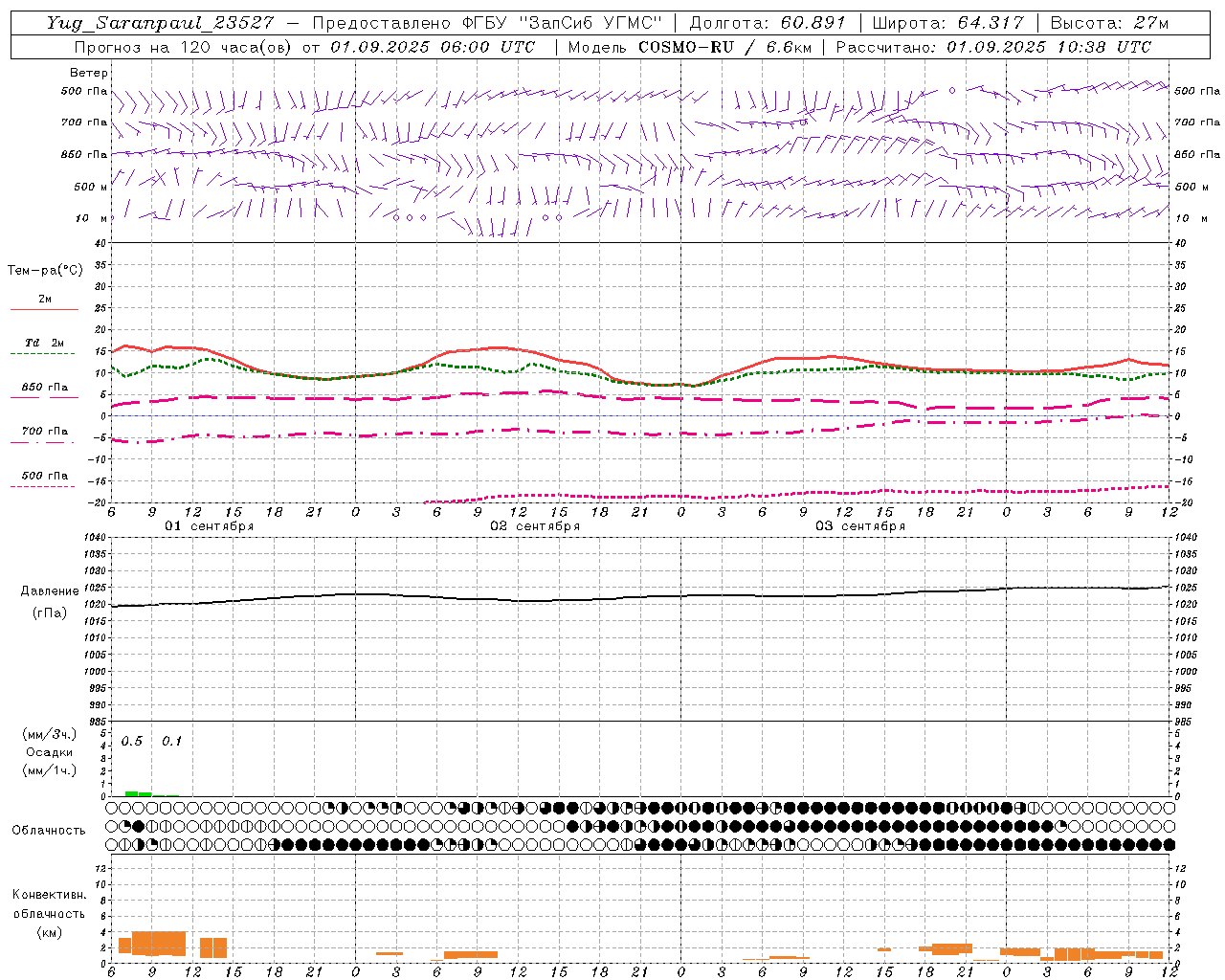
Task: Click the (мм/3ч.) units label
Action: pos(50,734)
